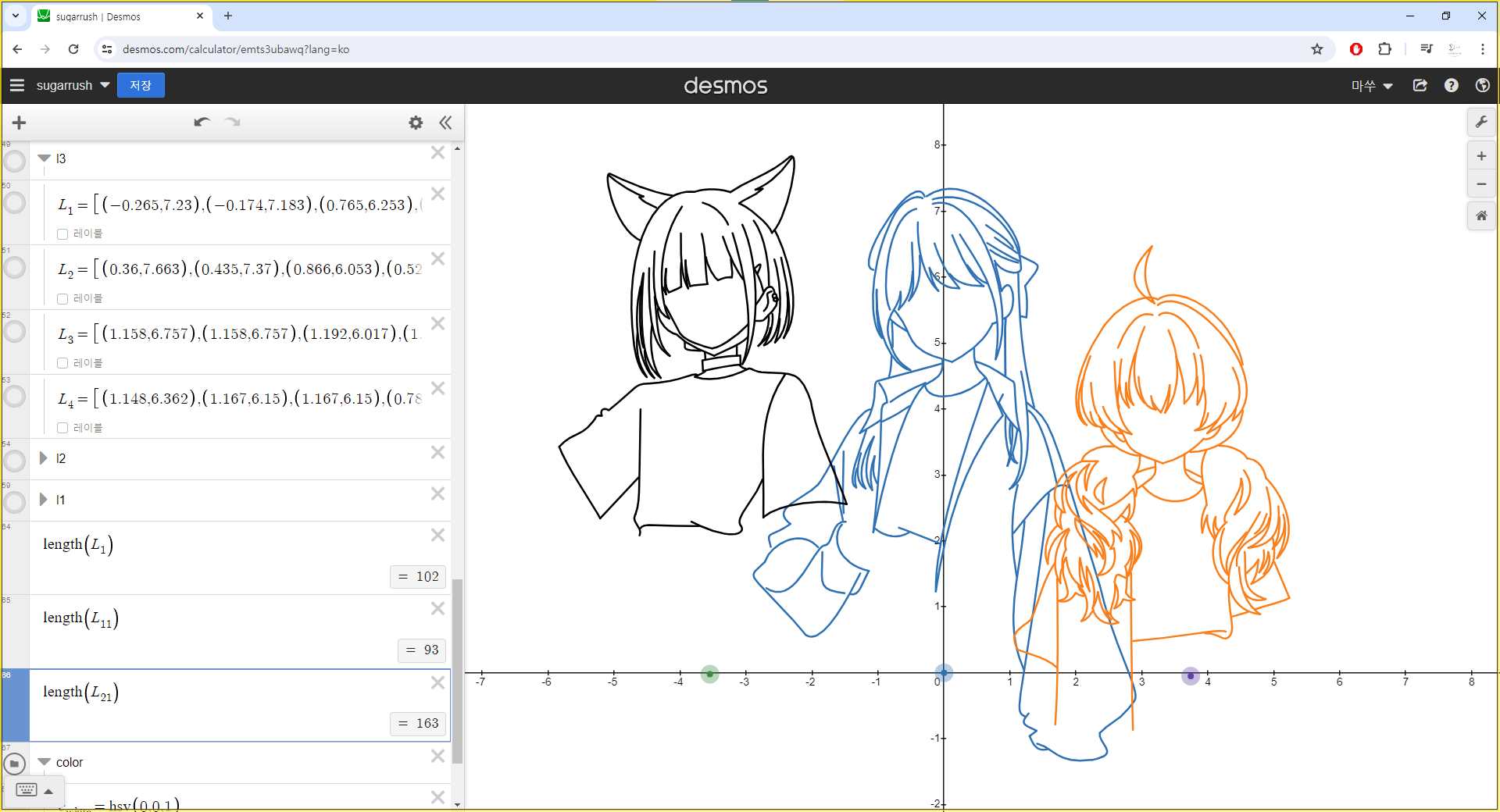
Task: Toggle visibility of l3 folder
Action: coord(15,162)
